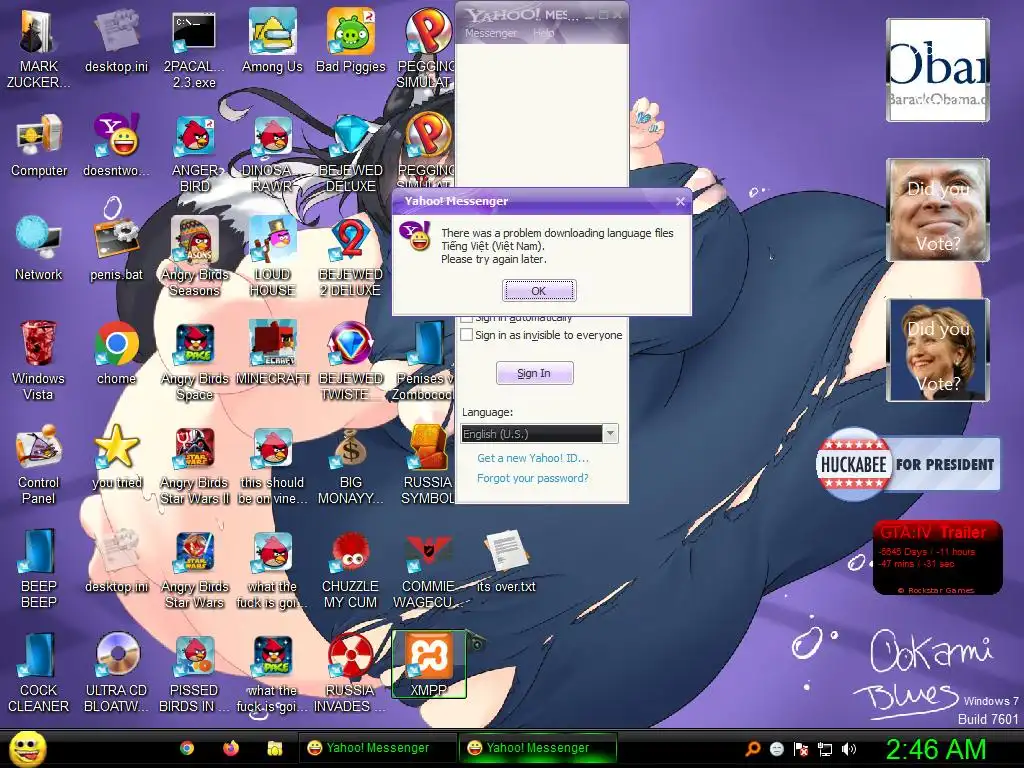Open the tray volume speaker icon
The width and height of the screenshot is (1024, 768).
[x=849, y=749]
